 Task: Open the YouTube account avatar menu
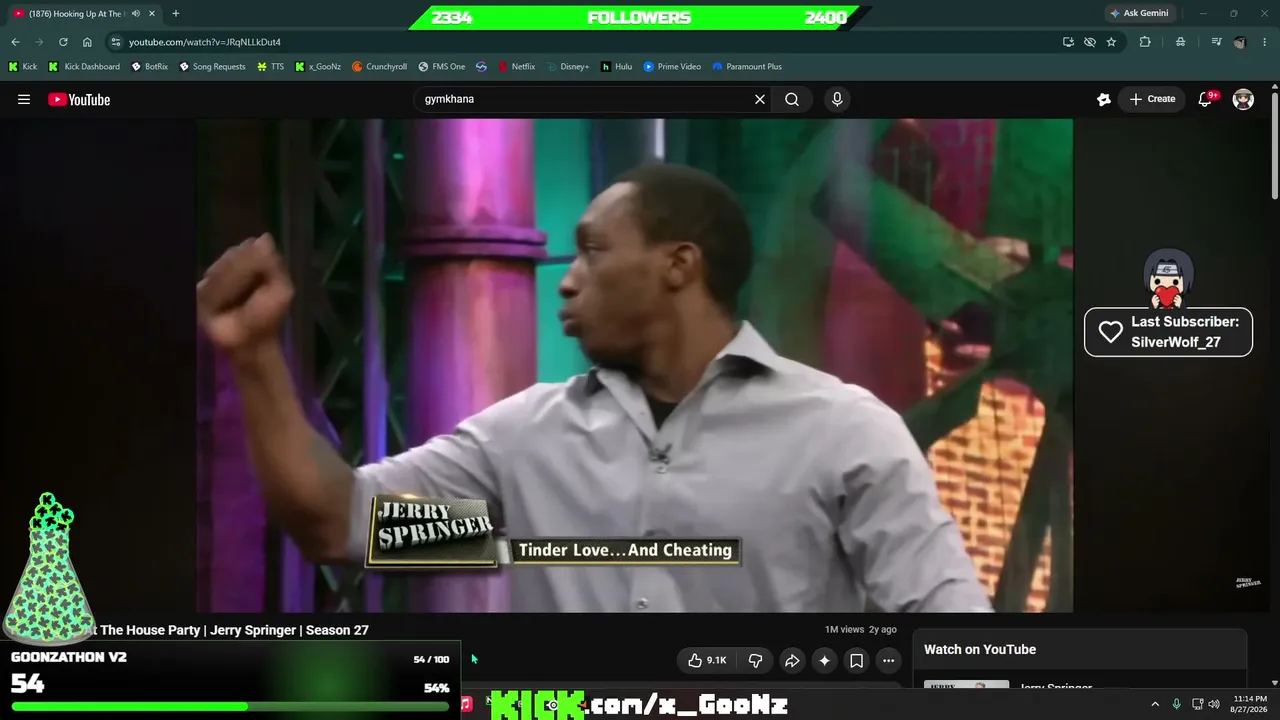(x=1243, y=99)
